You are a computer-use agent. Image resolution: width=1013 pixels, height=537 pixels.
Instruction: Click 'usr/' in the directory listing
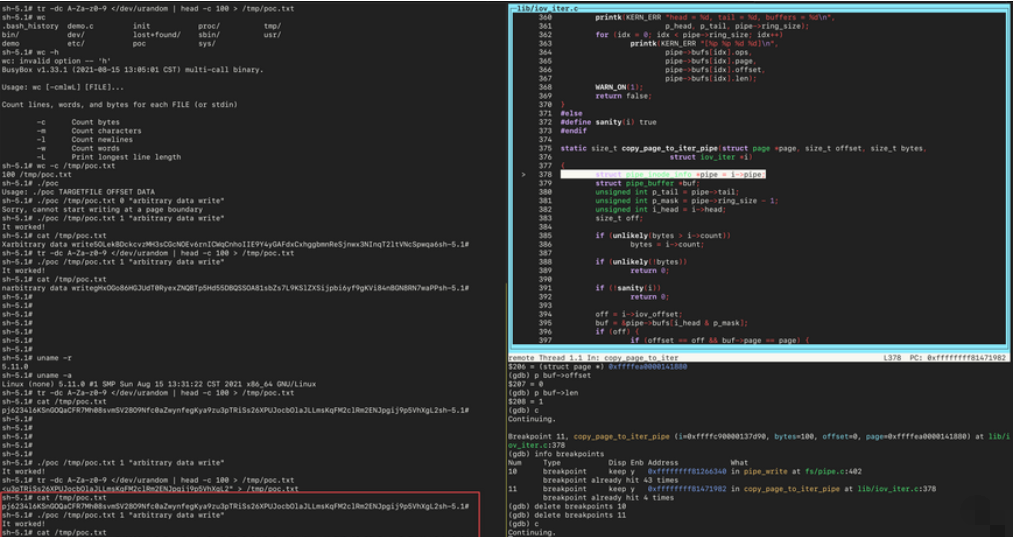pos(273,35)
